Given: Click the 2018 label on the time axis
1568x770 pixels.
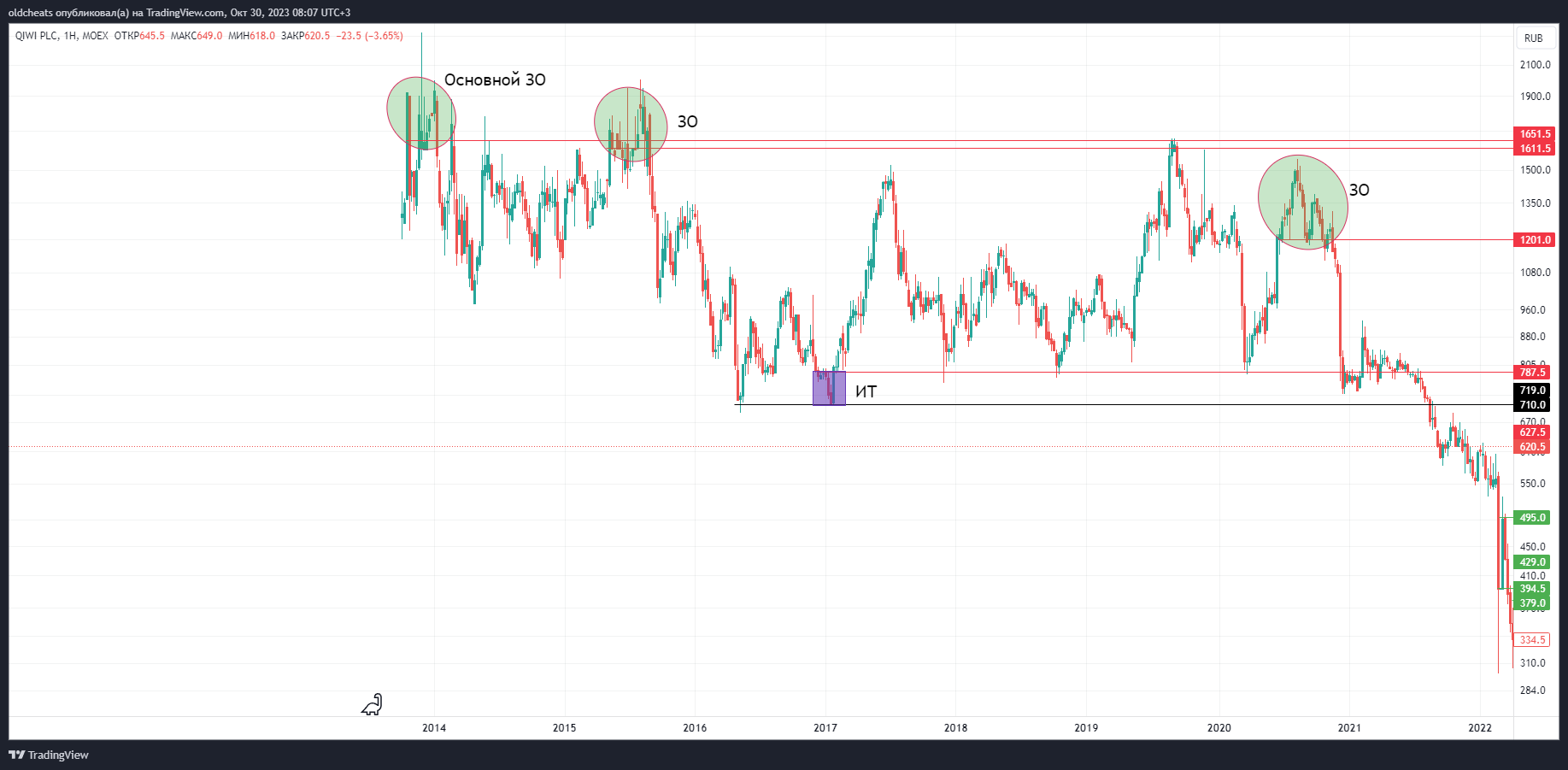Looking at the screenshot, I should [956, 728].
